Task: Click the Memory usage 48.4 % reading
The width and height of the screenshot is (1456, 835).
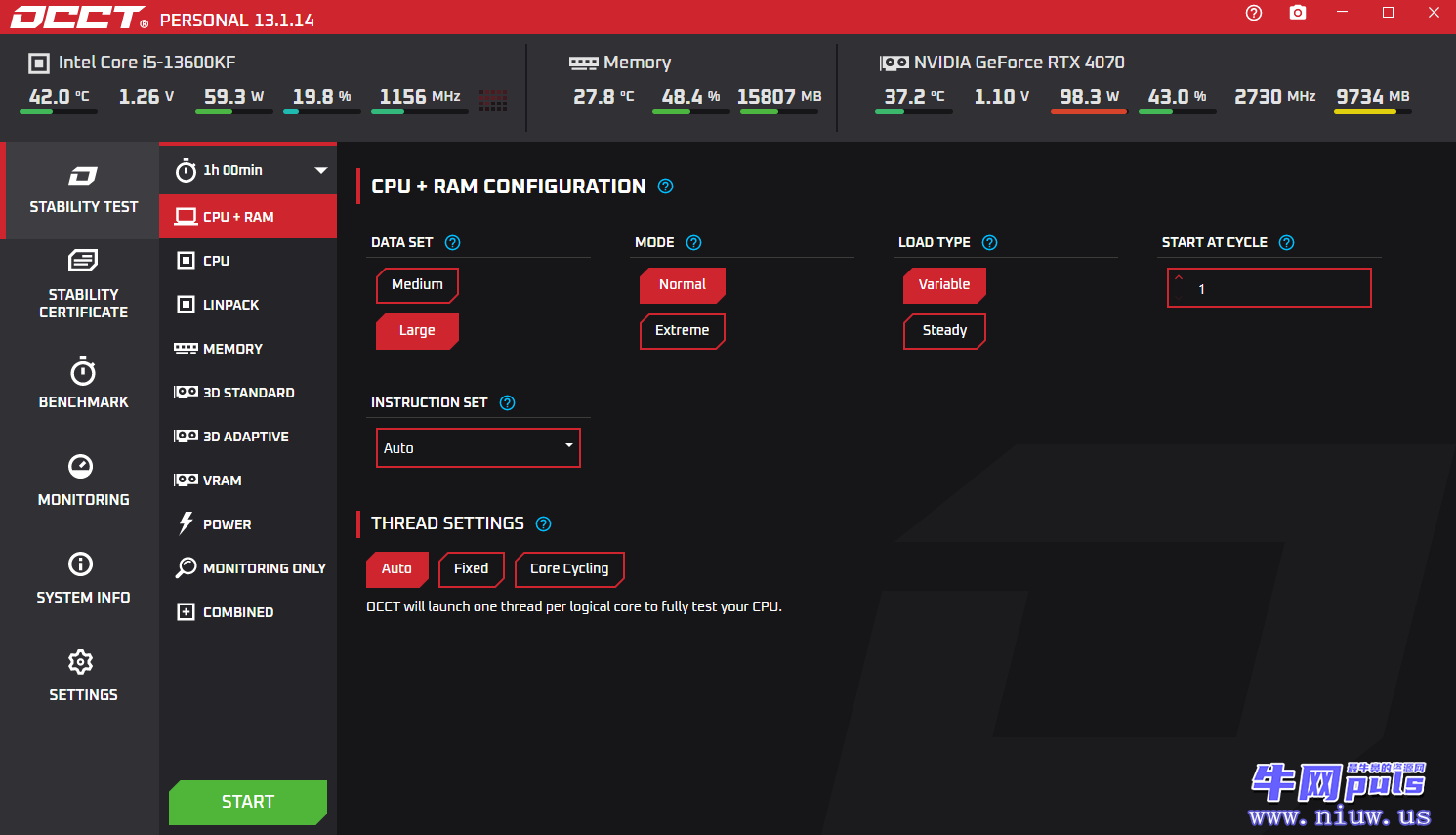Action: click(690, 97)
